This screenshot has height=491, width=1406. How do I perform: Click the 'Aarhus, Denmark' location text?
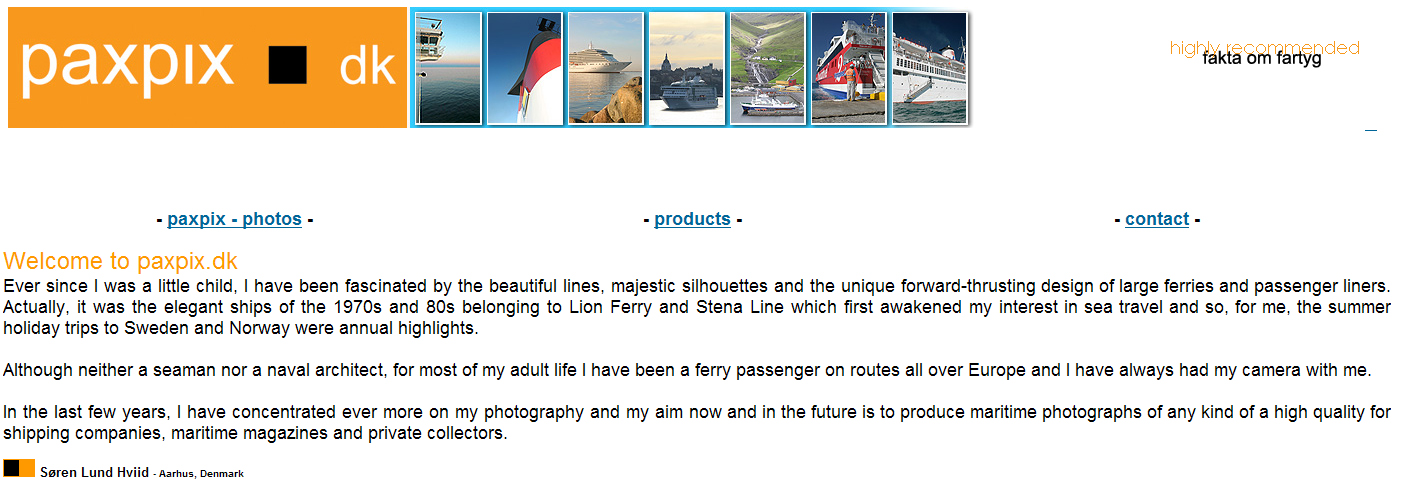point(201,474)
